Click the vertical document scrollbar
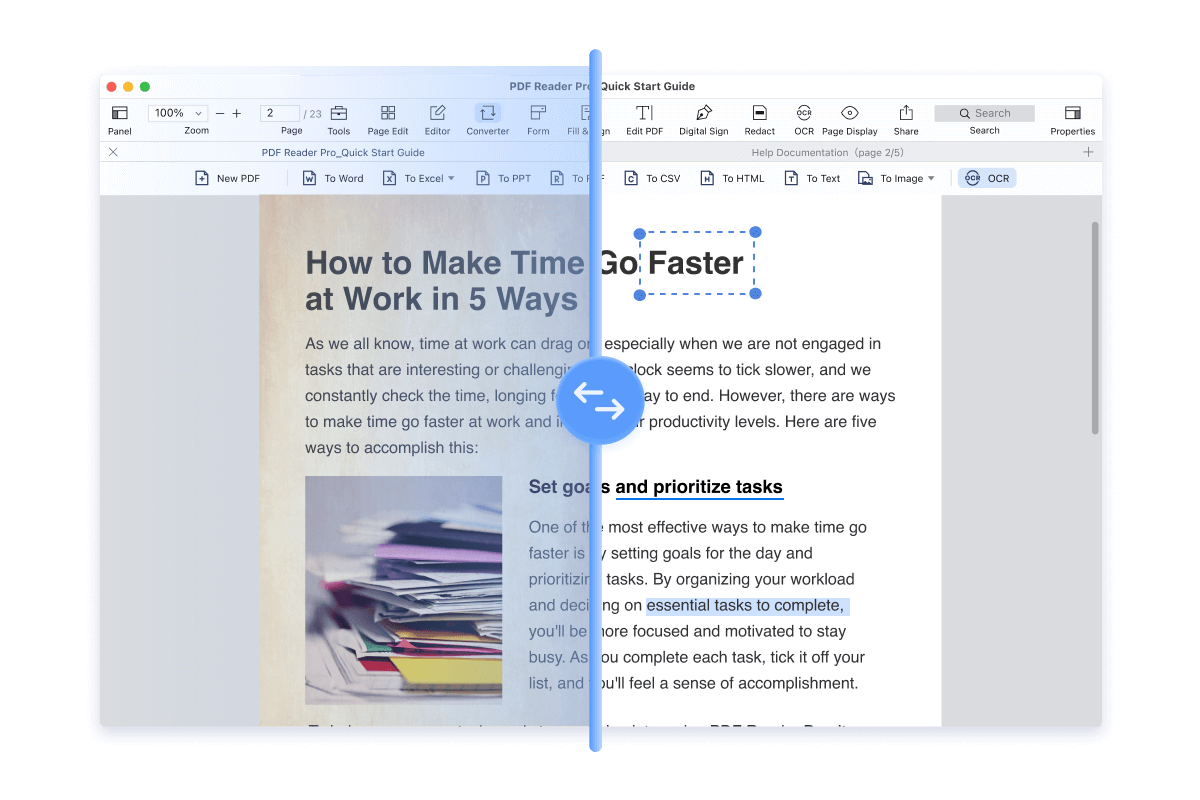 (x=1095, y=328)
